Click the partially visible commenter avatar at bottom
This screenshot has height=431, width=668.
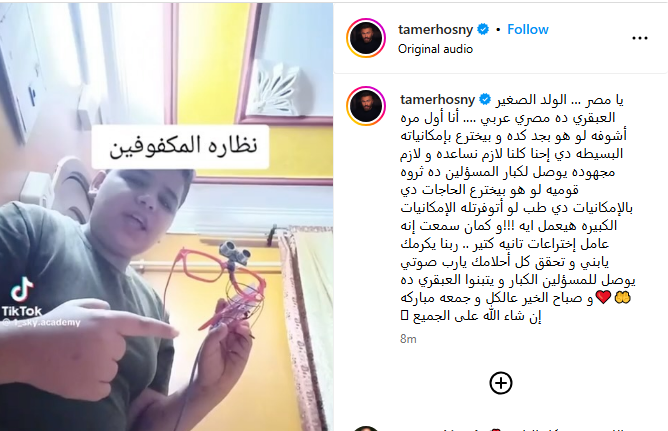click(366, 428)
